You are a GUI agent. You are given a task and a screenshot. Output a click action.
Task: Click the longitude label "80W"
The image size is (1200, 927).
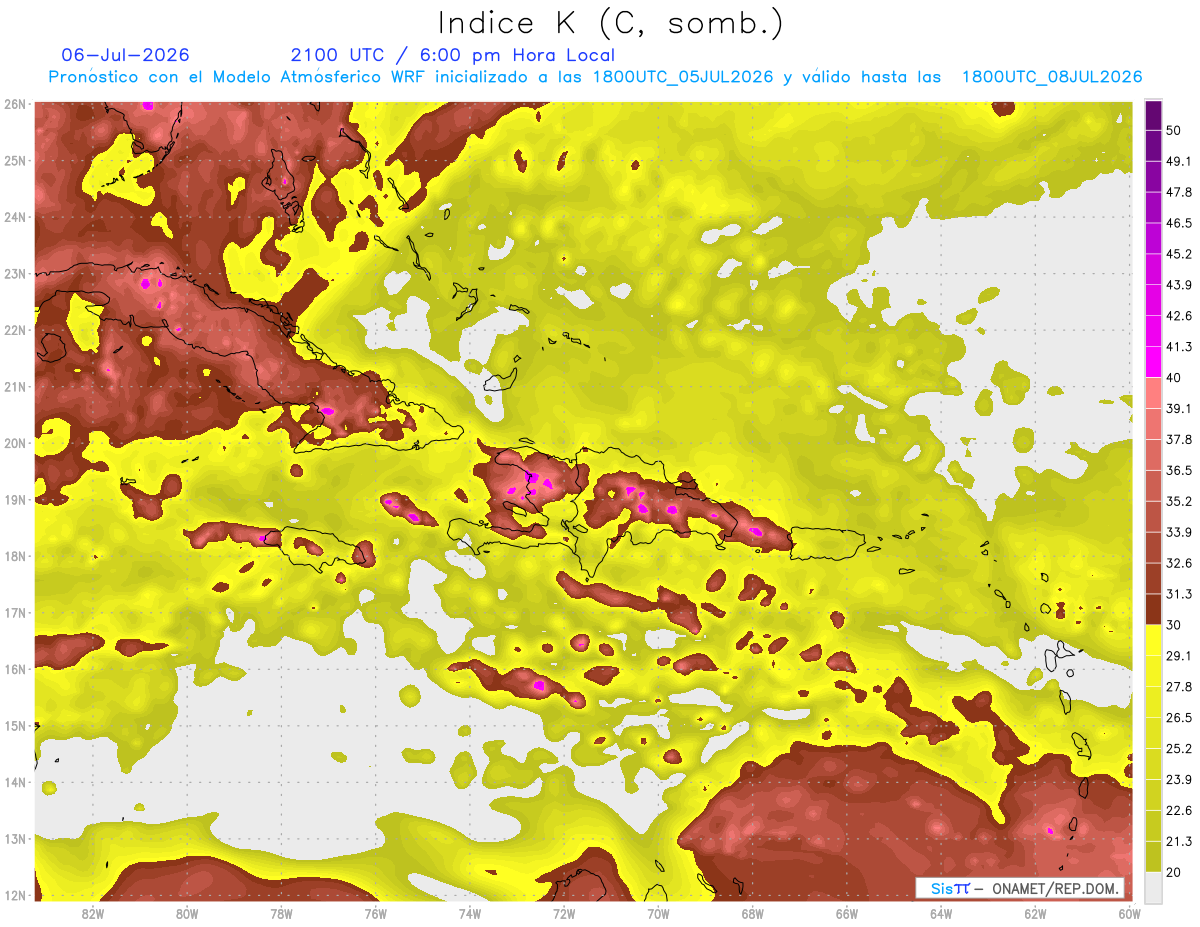(187, 914)
